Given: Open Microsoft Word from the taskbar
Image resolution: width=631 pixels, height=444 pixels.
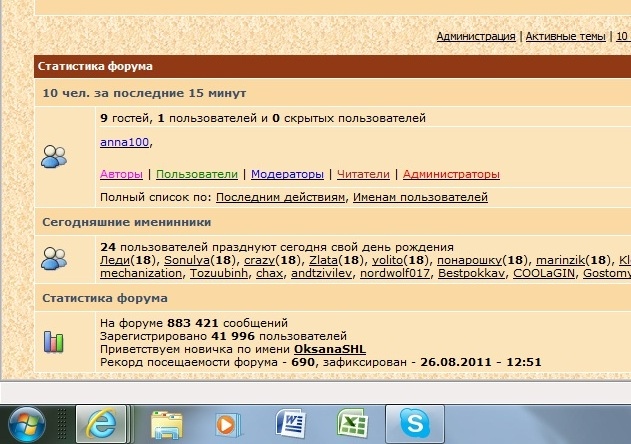Looking at the screenshot, I should (x=291, y=424).
